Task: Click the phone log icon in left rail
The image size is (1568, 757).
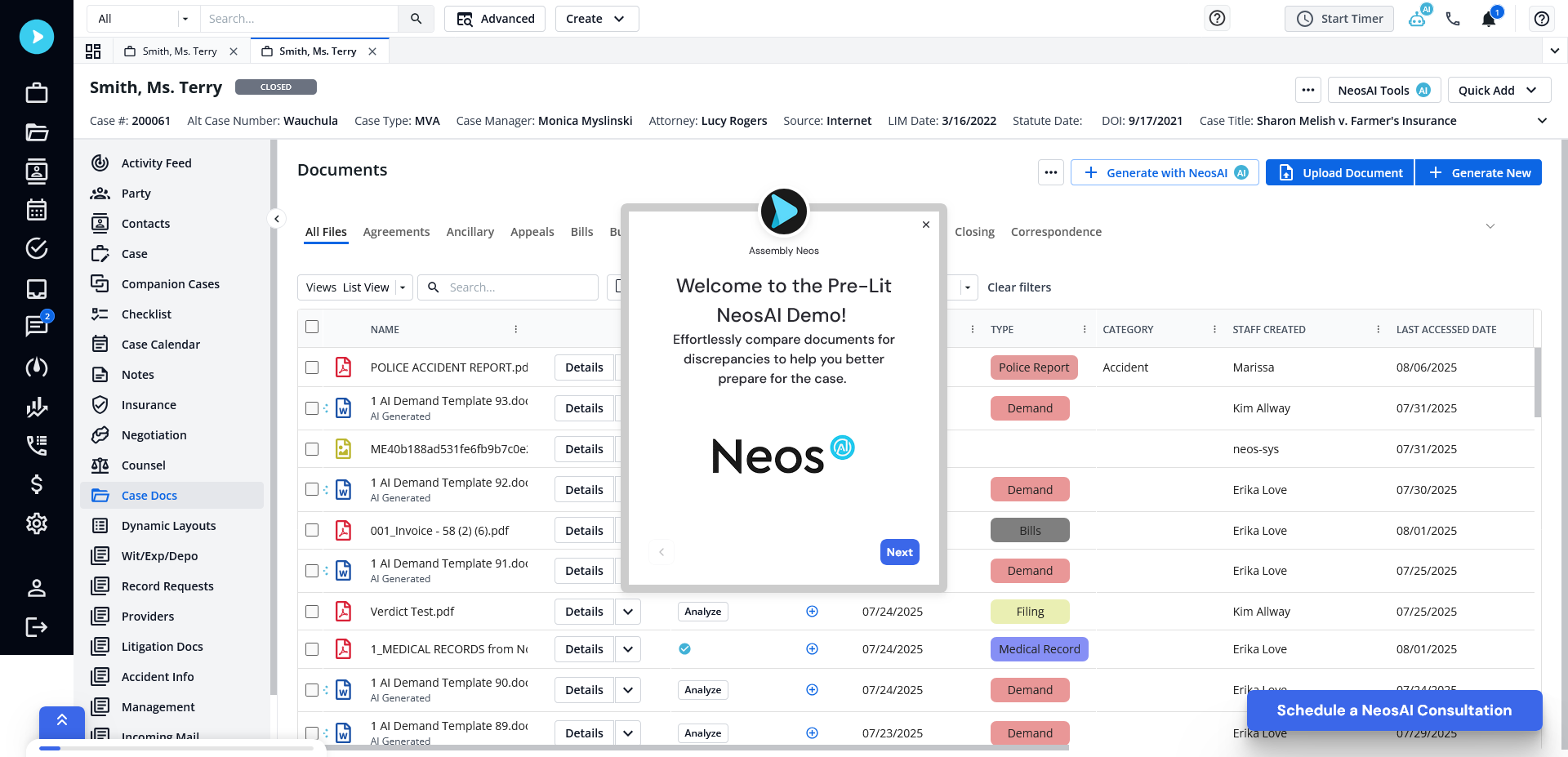Action: [37, 445]
